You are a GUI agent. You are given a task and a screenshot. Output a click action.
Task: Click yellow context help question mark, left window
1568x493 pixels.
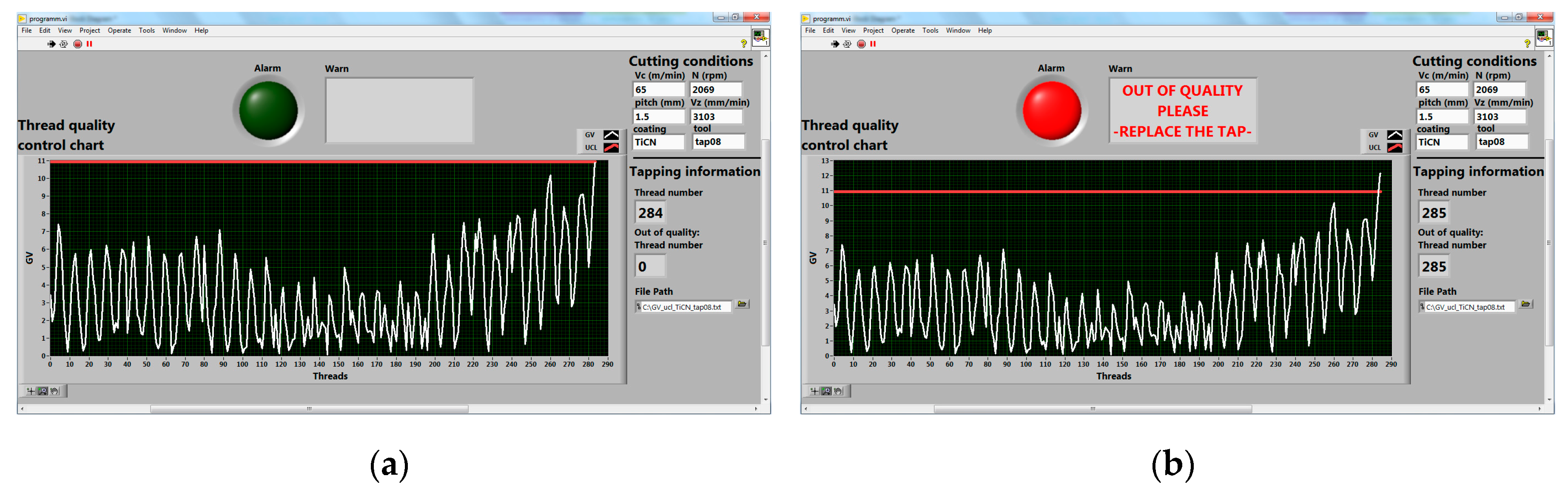pyautogui.click(x=743, y=44)
